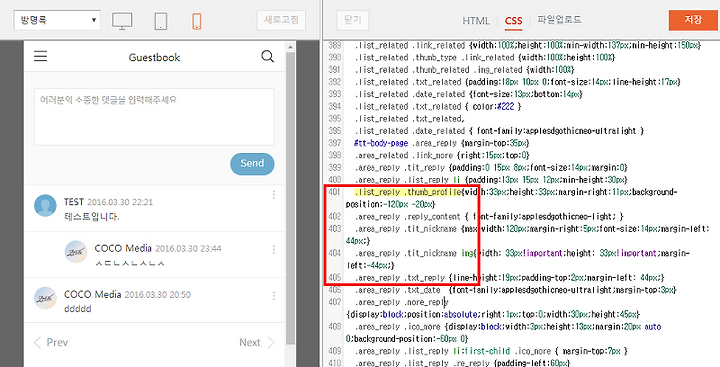Click the preview pane vertical scrollbar thumb
Screen dimensions: 720x367
click(x=290, y=198)
